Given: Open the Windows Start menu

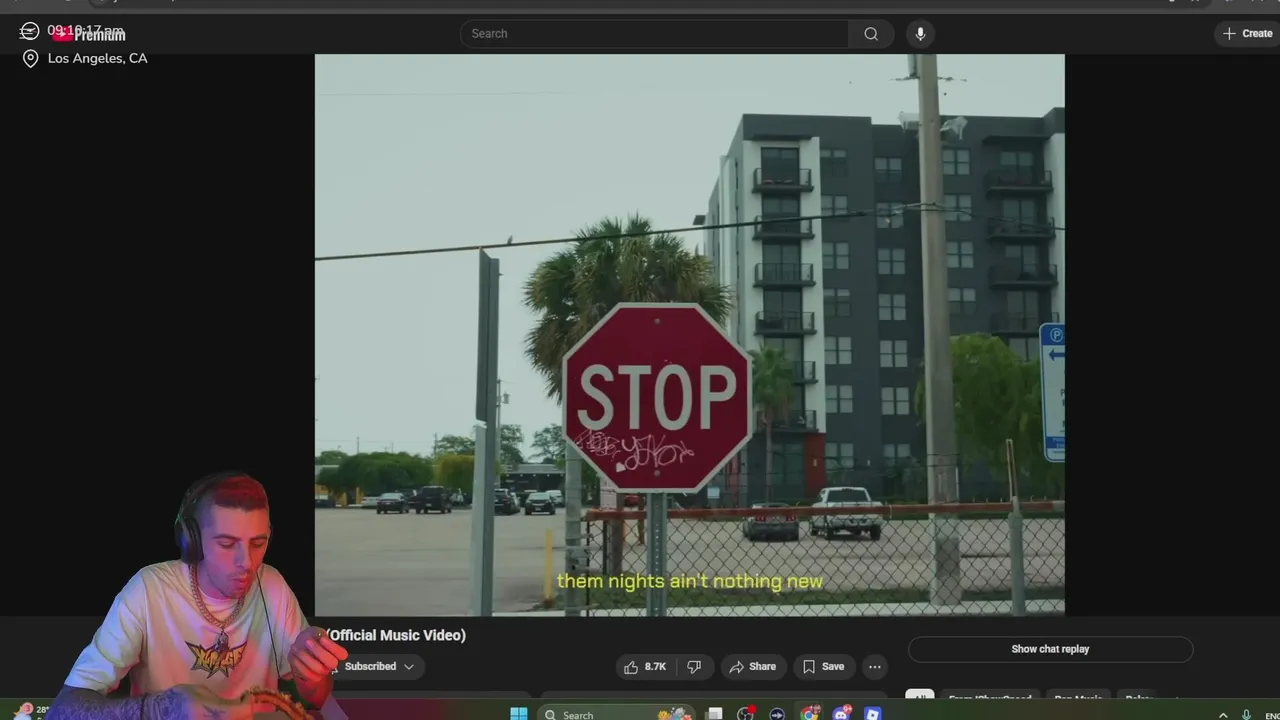Looking at the screenshot, I should [519, 714].
